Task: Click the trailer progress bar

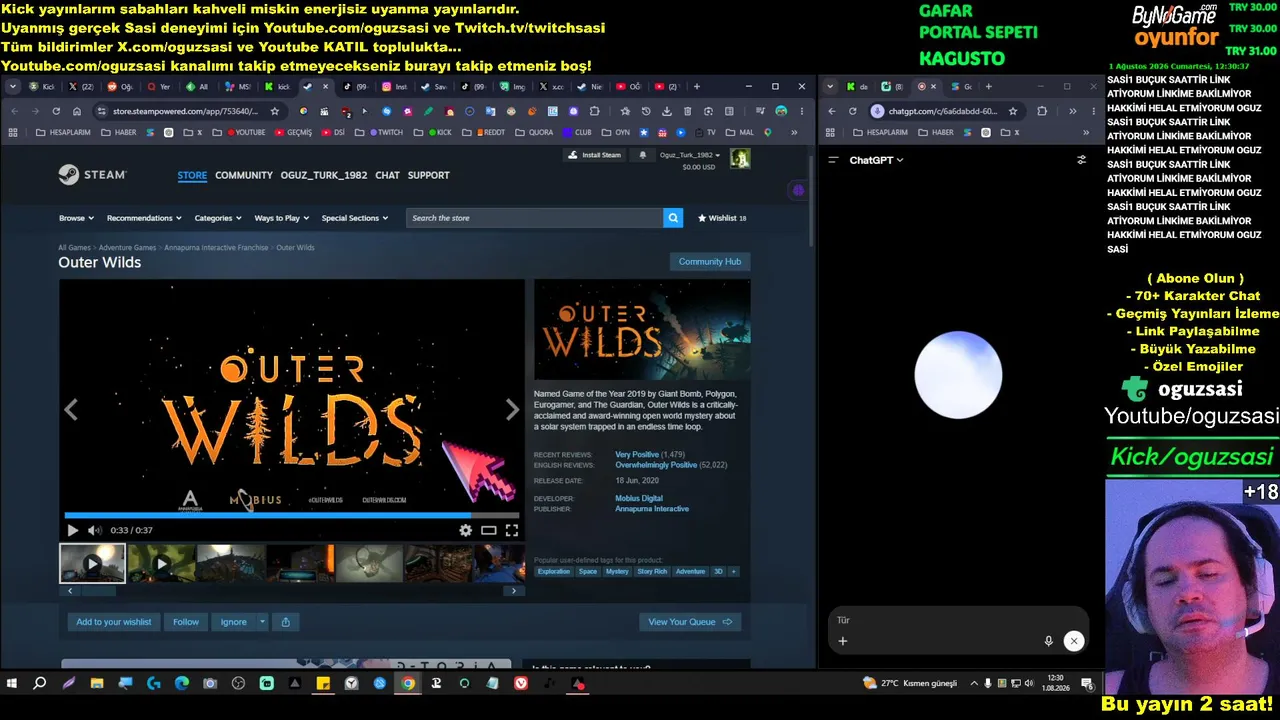Action: tap(292, 516)
